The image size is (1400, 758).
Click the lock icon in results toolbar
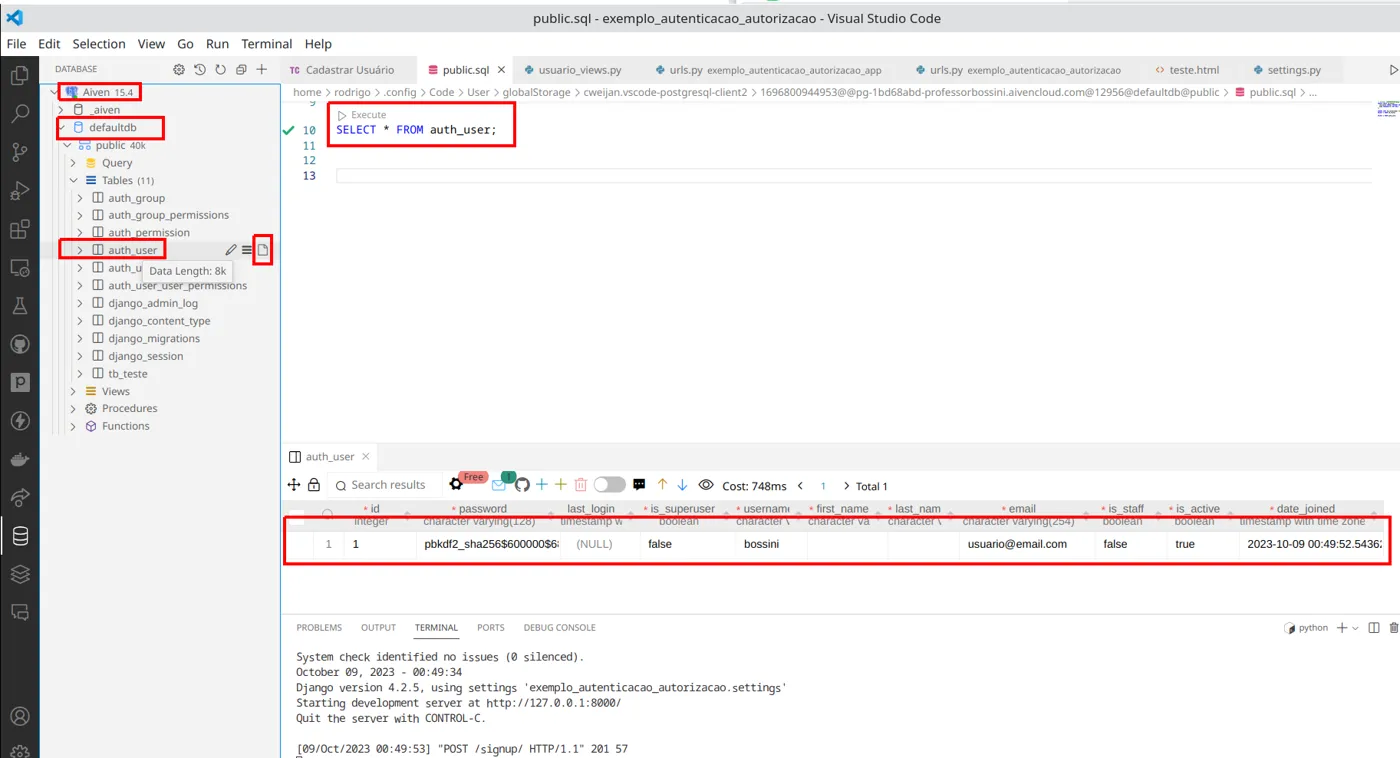314,485
